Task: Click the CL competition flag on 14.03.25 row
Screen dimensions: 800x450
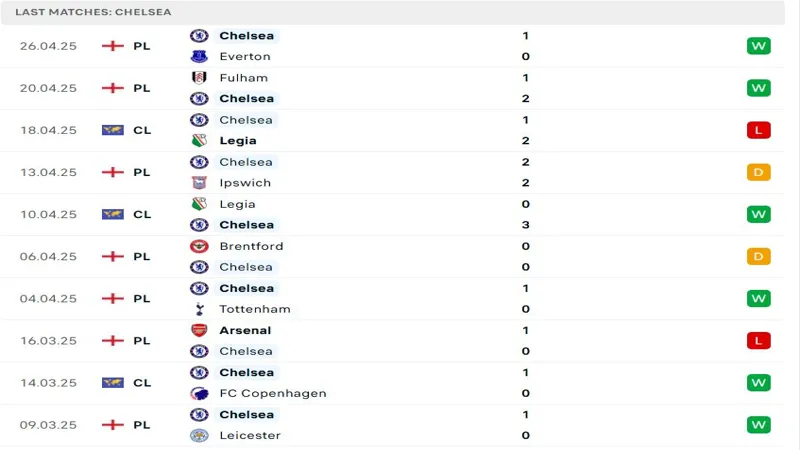Action: pos(113,382)
